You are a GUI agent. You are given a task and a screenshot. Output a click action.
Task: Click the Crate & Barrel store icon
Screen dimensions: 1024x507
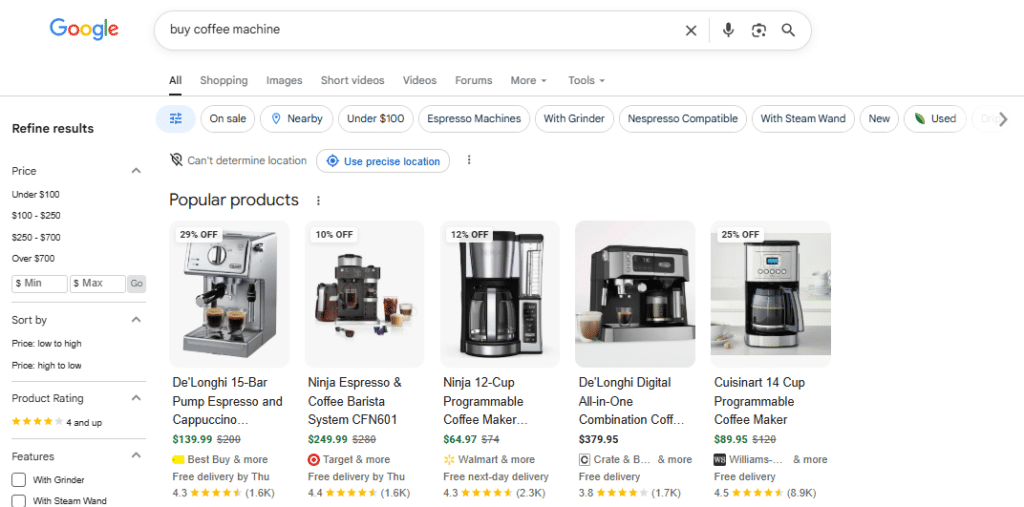[584, 460]
